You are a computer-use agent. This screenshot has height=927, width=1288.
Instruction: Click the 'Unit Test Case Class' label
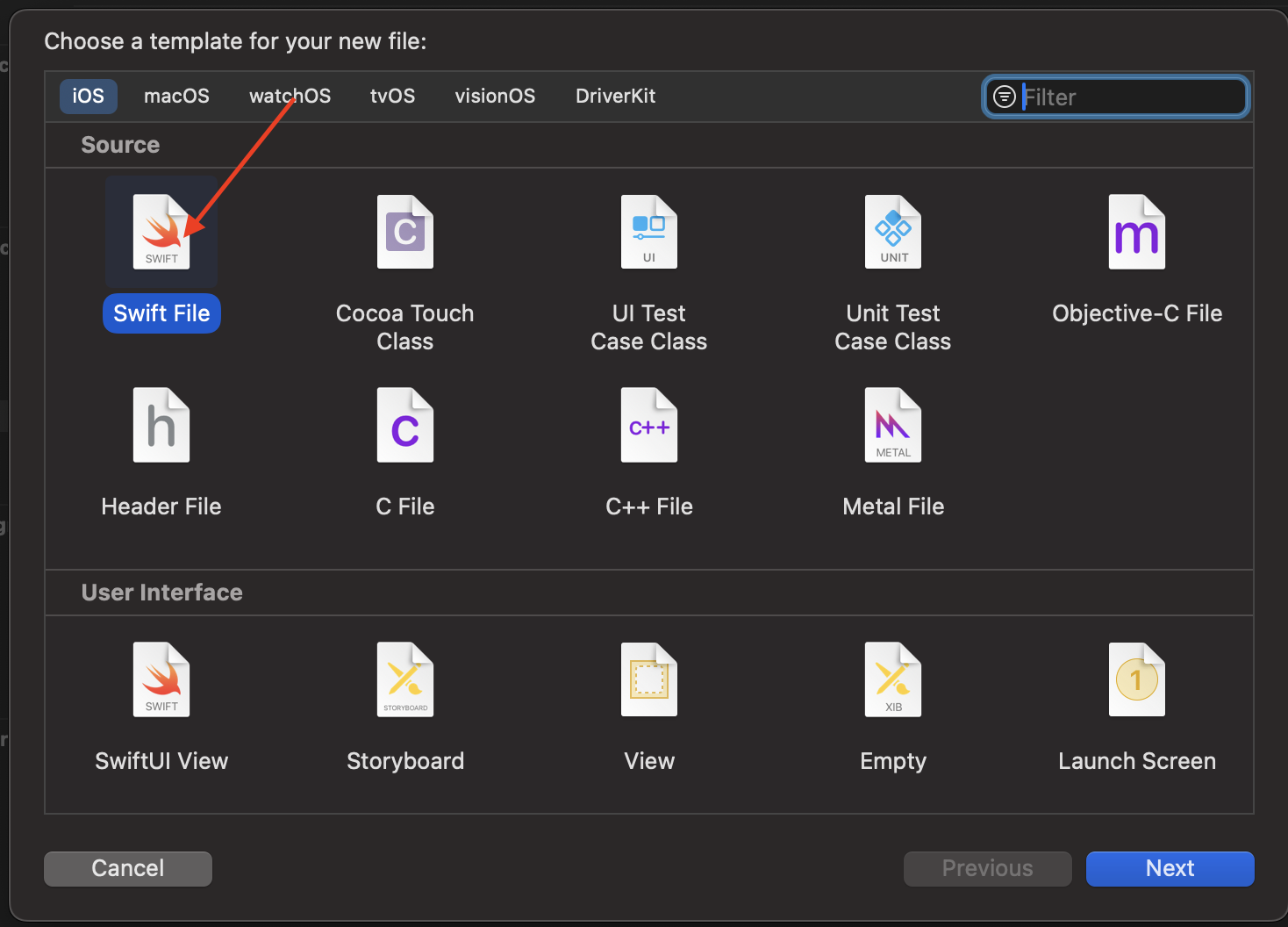[893, 327]
